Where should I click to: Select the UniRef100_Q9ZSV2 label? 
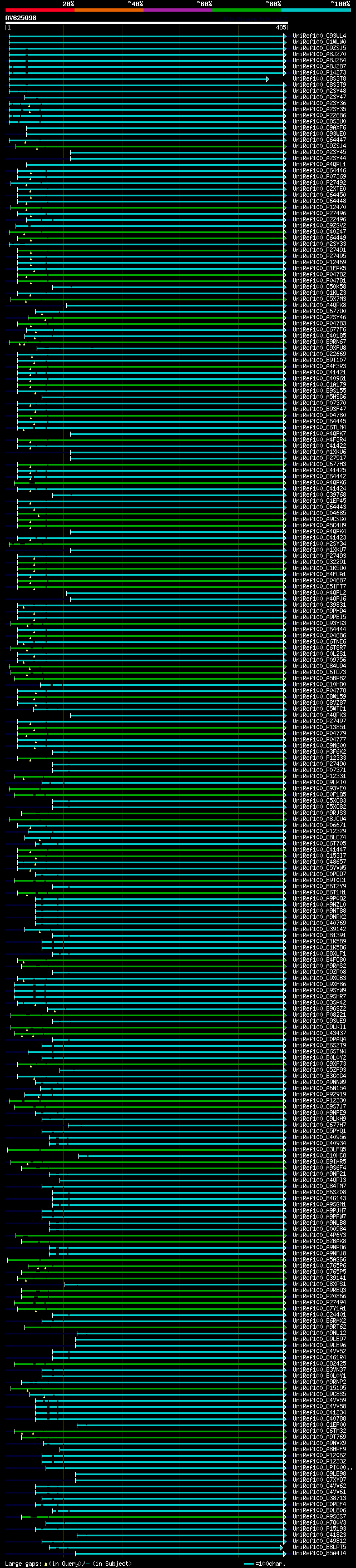[319, 225]
